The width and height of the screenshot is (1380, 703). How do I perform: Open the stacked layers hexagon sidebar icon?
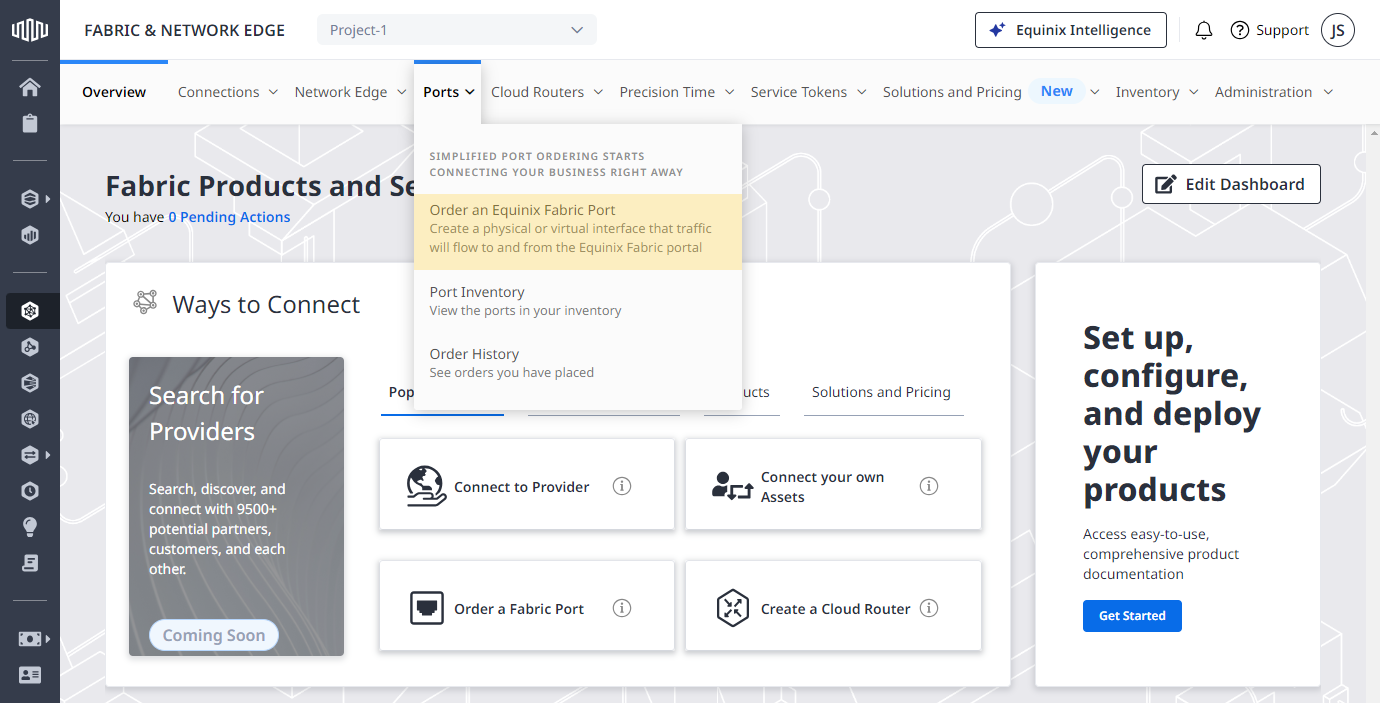(30, 199)
